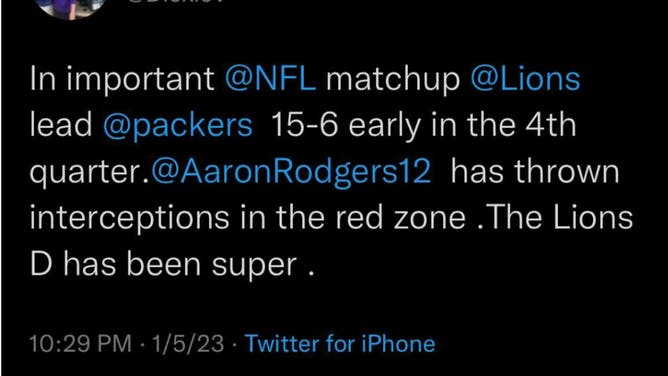Click the Twitter for iPhone source link

coord(340,344)
